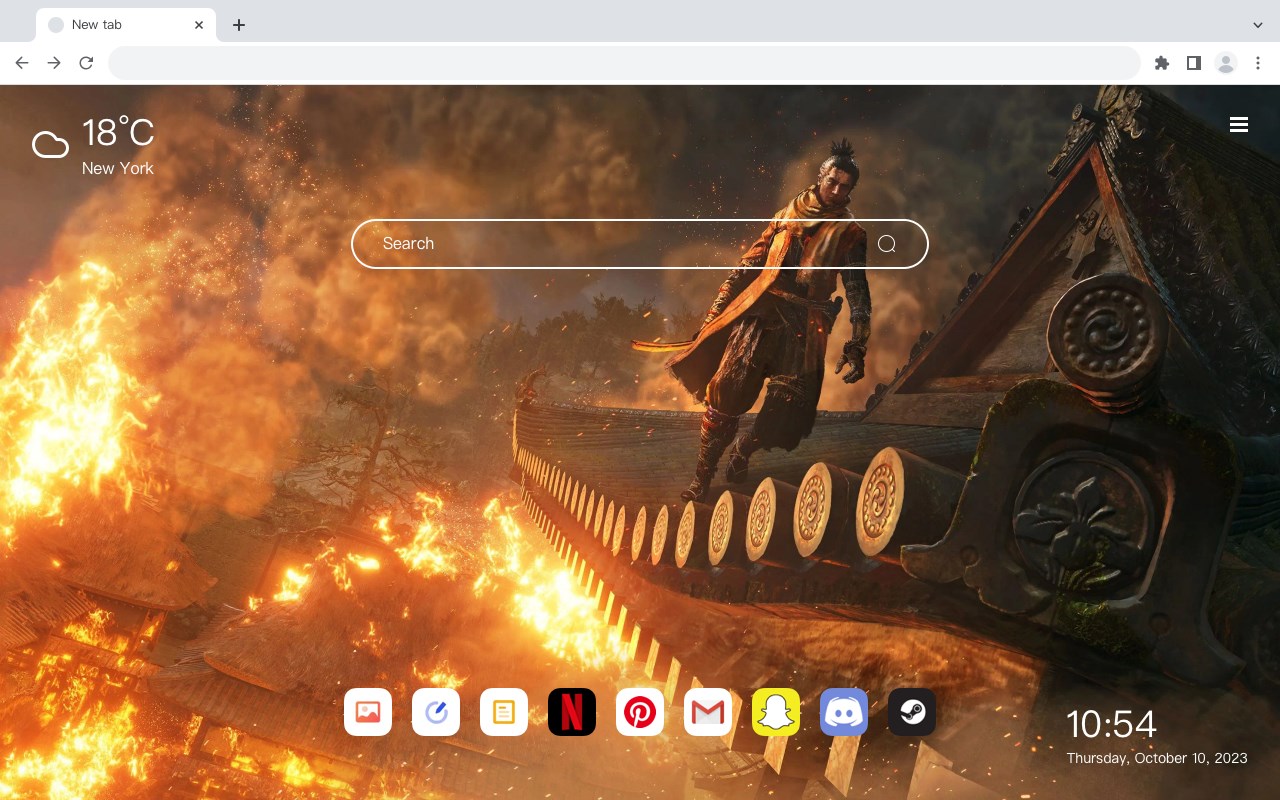Open the yellow notes shortcut
The image size is (1280, 800).
click(504, 712)
